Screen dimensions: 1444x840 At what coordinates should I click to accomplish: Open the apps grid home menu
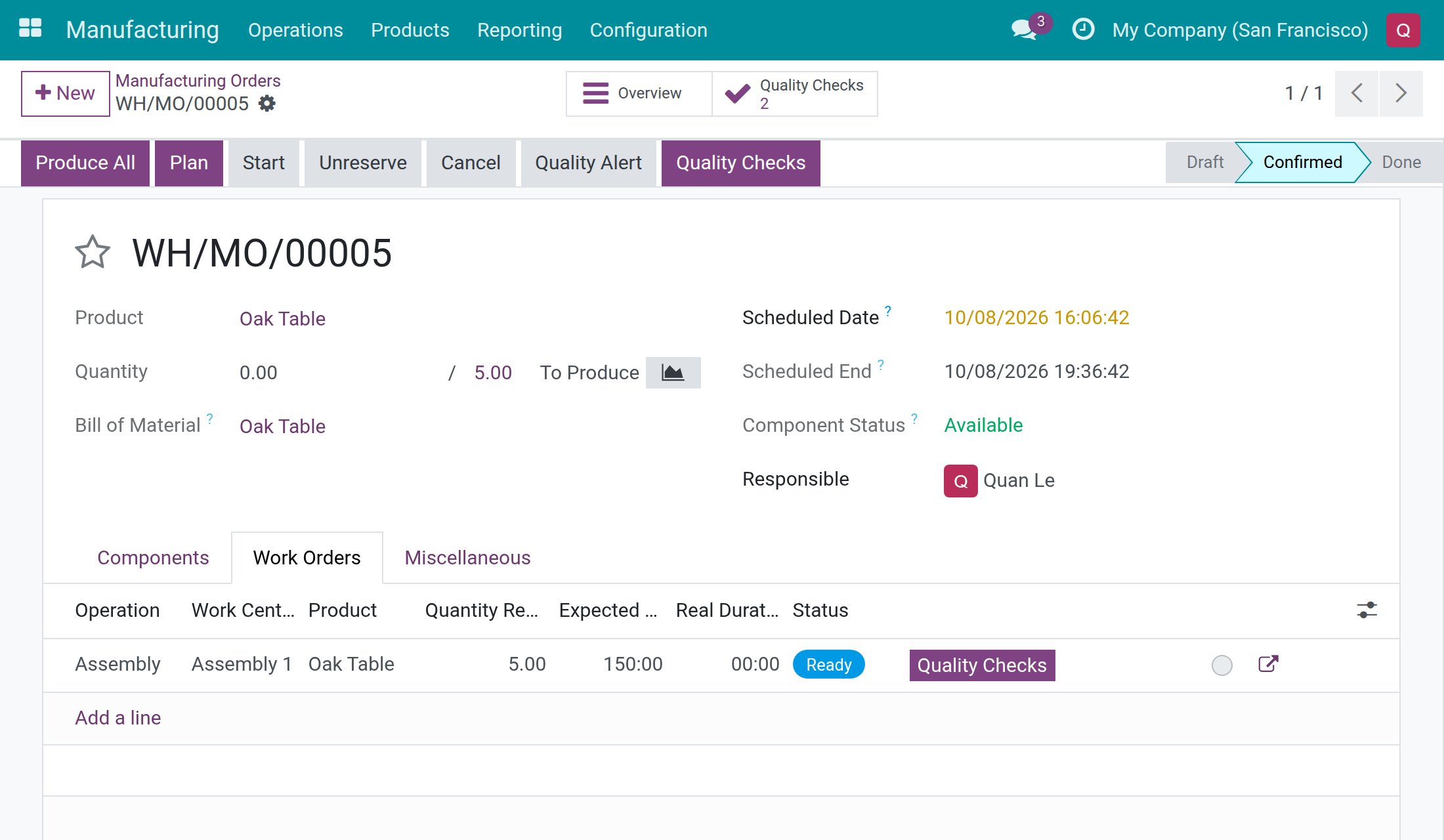click(30, 29)
